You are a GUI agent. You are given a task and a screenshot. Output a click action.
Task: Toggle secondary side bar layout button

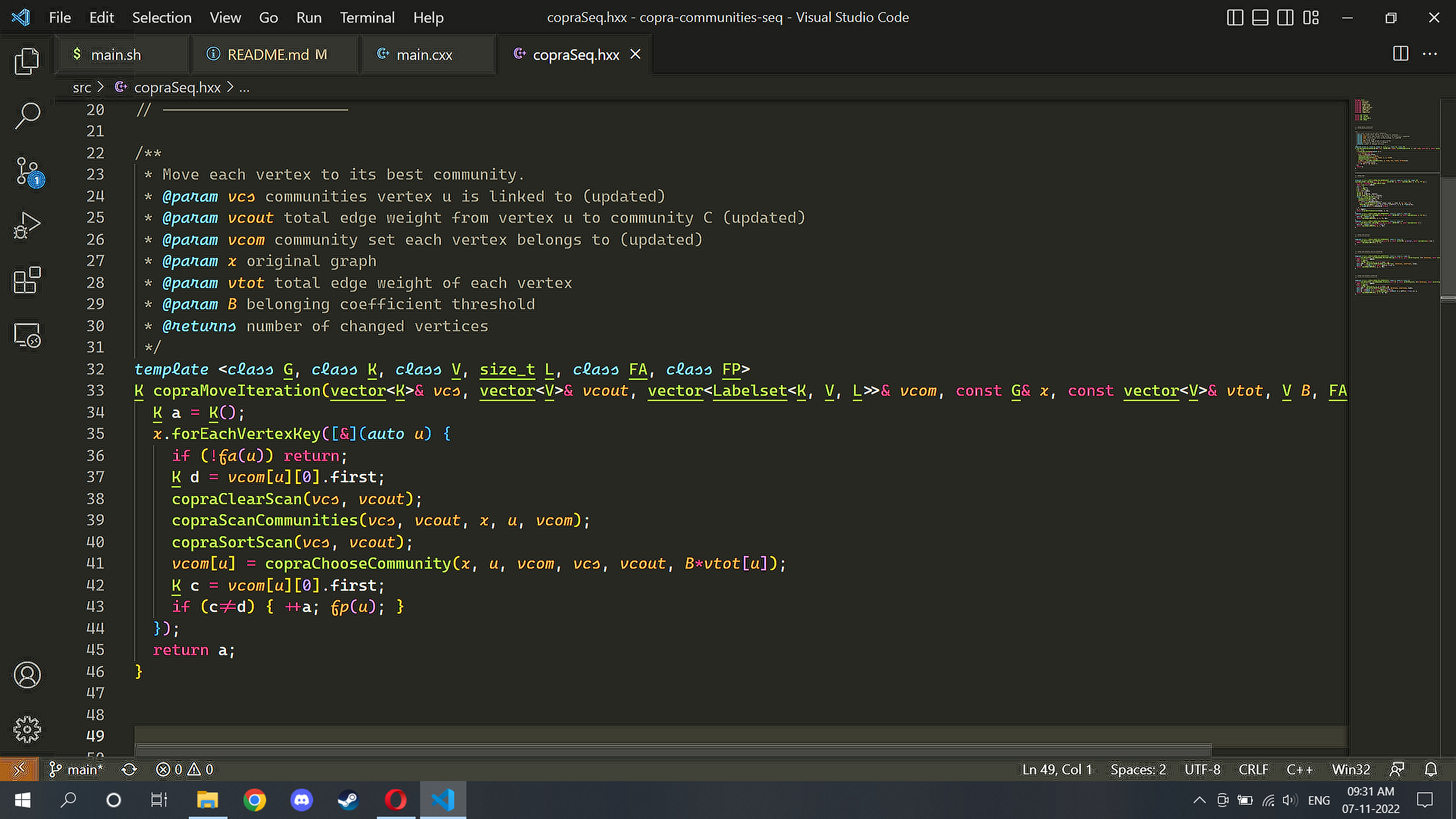pos(1285,17)
